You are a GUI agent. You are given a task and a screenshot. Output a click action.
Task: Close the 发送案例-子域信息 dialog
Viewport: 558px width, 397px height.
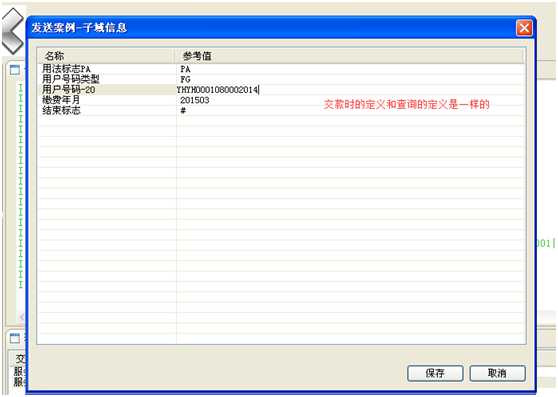coord(524,28)
